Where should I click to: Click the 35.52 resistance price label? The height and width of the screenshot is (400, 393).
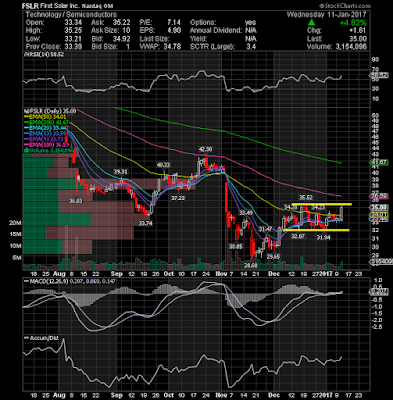(306, 197)
